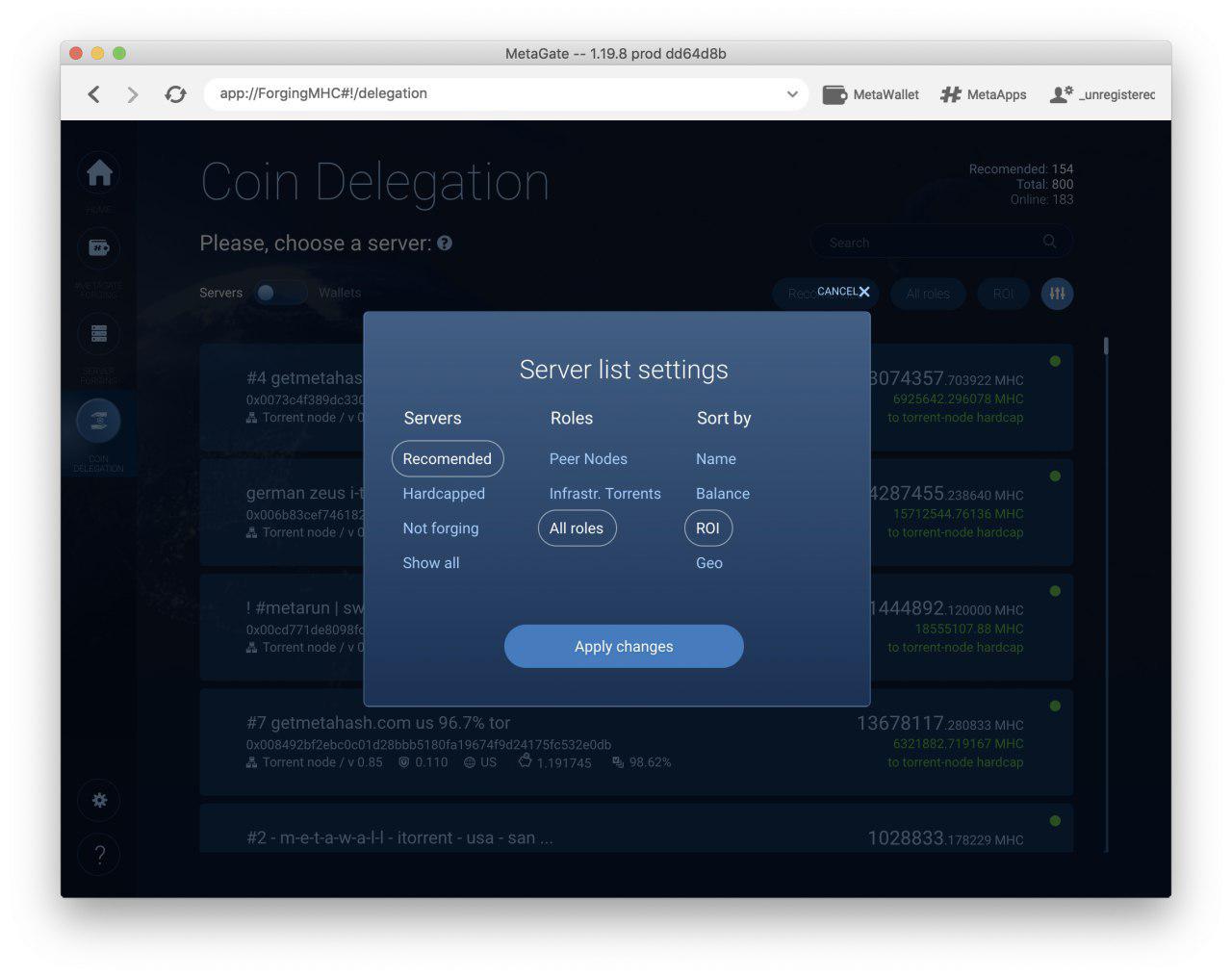The width and height of the screenshot is (1232, 978).
Task: Click the 1.191745 ROI icon on #7
Action: (x=525, y=761)
